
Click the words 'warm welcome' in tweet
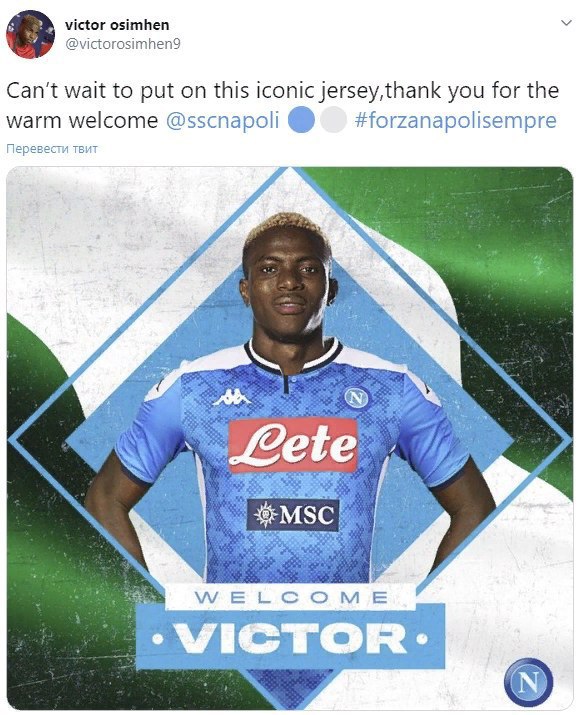point(82,121)
